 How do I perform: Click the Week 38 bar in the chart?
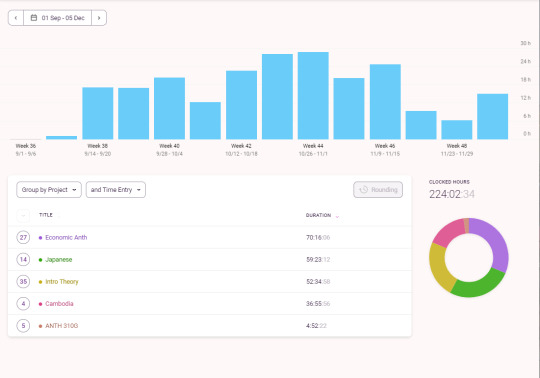pyautogui.click(x=98, y=113)
